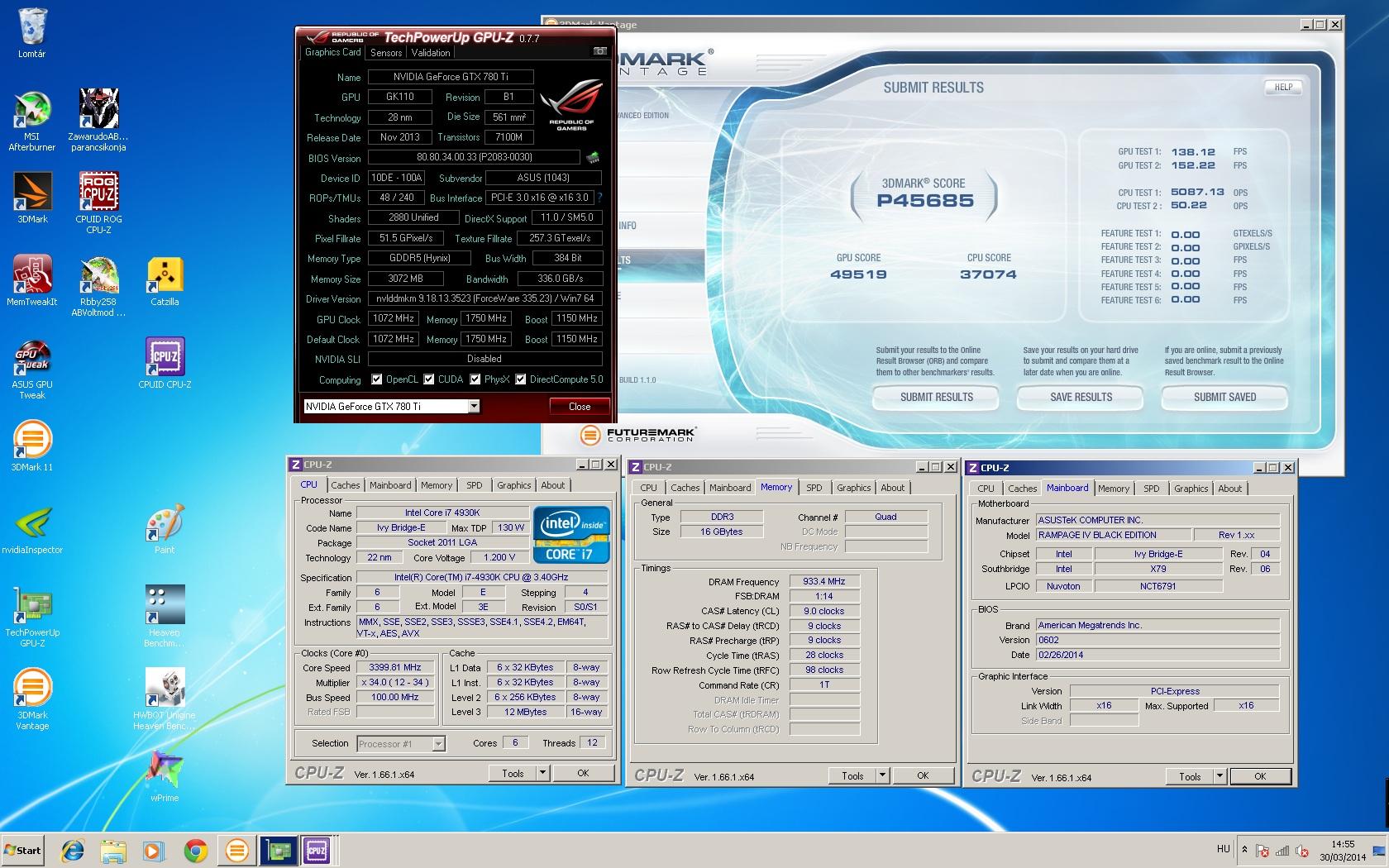Image resolution: width=1389 pixels, height=868 pixels.
Task: Open SPD tab in CPU-Z Memory window
Action: (x=814, y=488)
